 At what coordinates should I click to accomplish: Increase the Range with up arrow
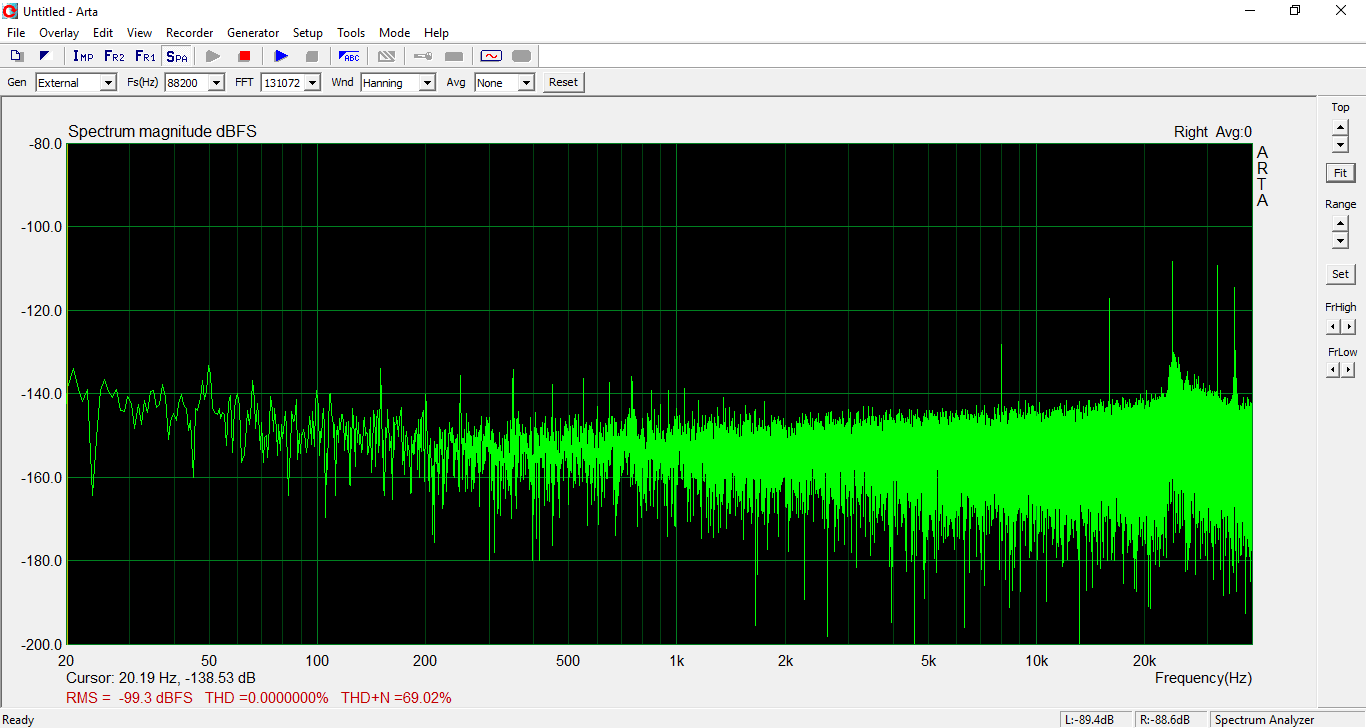tap(1340, 224)
